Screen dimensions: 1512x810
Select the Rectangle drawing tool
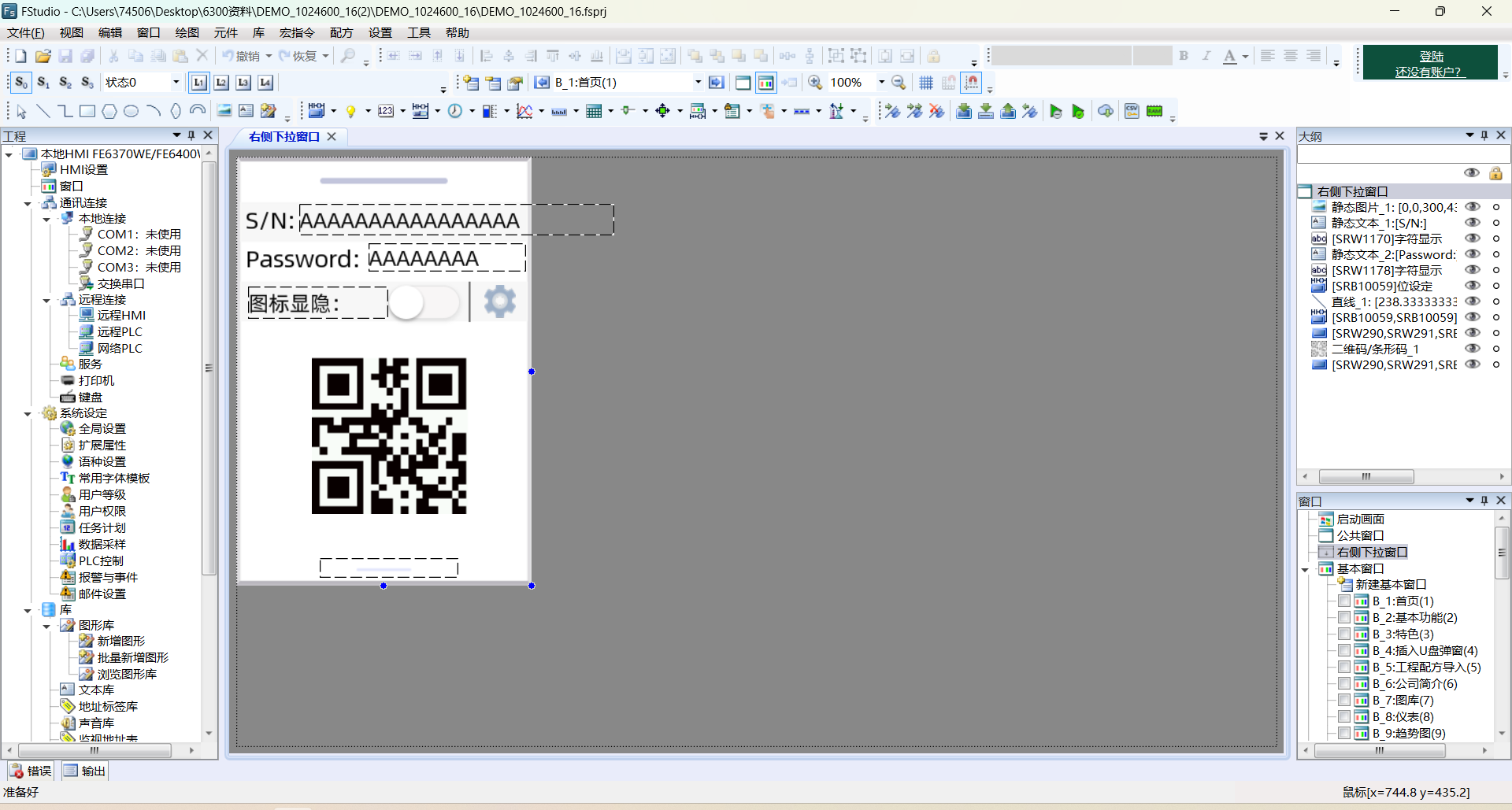[87, 111]
